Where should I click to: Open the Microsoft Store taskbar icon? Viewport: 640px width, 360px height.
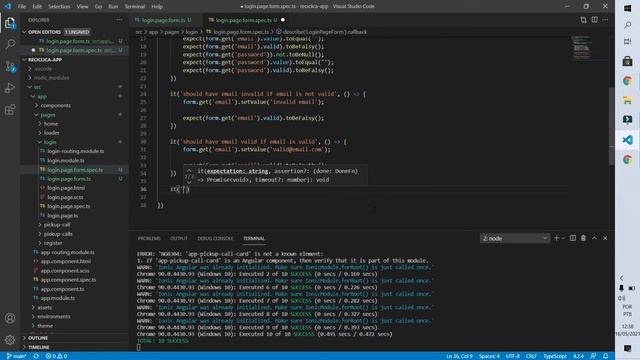tap(627, 61)
